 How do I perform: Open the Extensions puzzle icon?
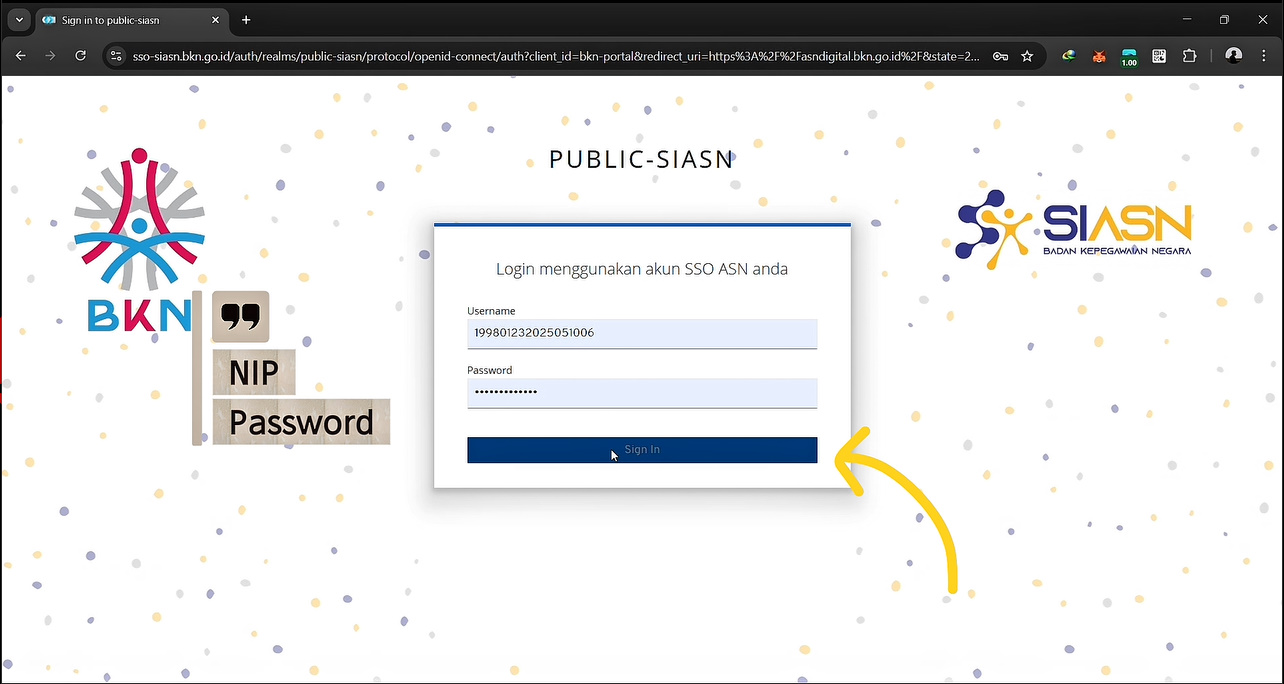(x=1189, y=56)
